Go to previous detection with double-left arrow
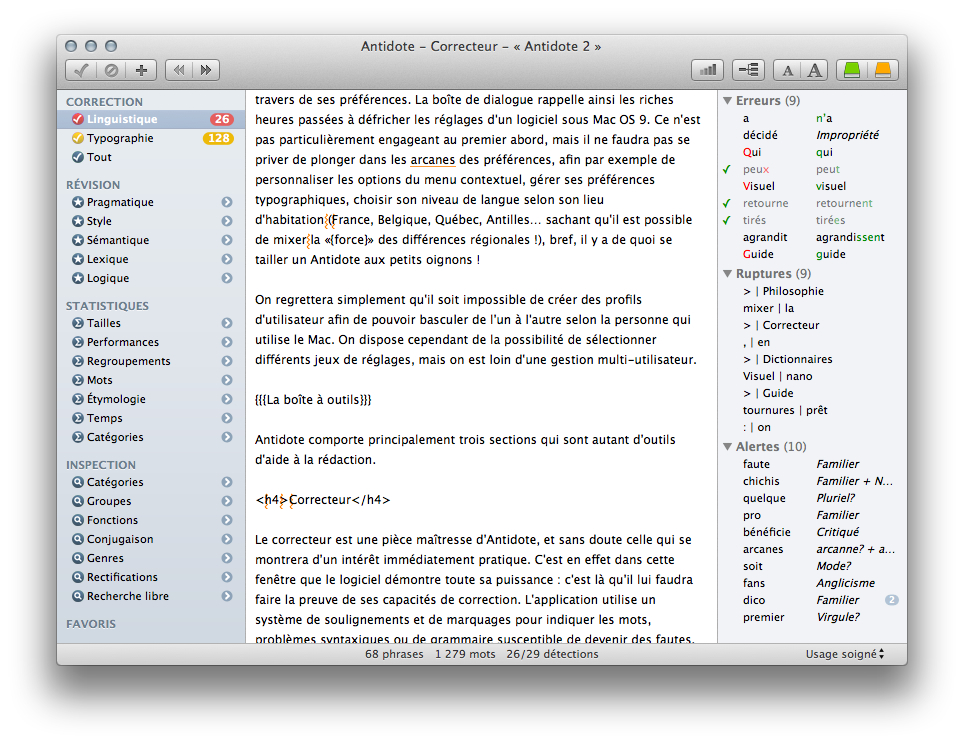This screenshot has height=744, width=964. coord(179,70)
